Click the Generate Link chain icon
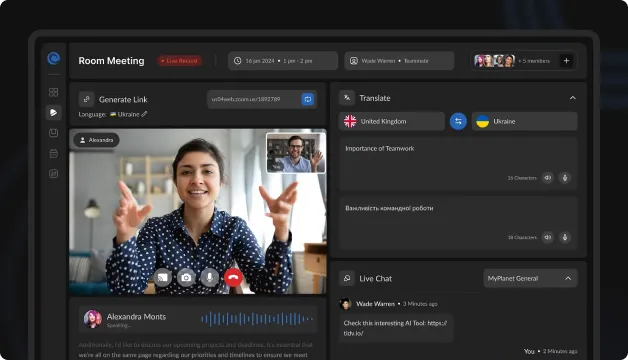Screen dimensions: 628x360 (87, 99)
